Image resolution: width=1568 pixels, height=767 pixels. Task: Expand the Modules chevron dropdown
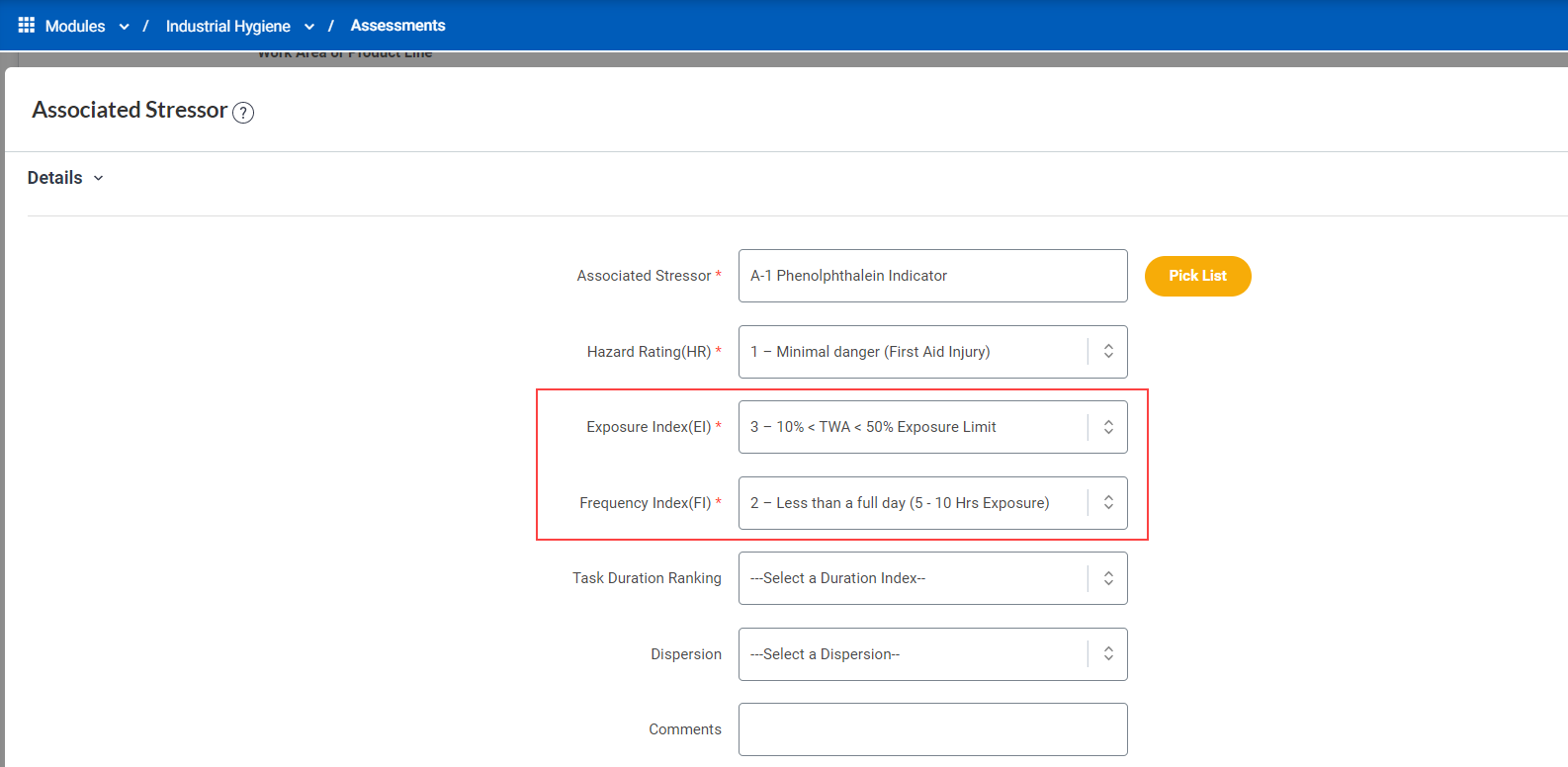pyautogui.click(x=125, y=27)
